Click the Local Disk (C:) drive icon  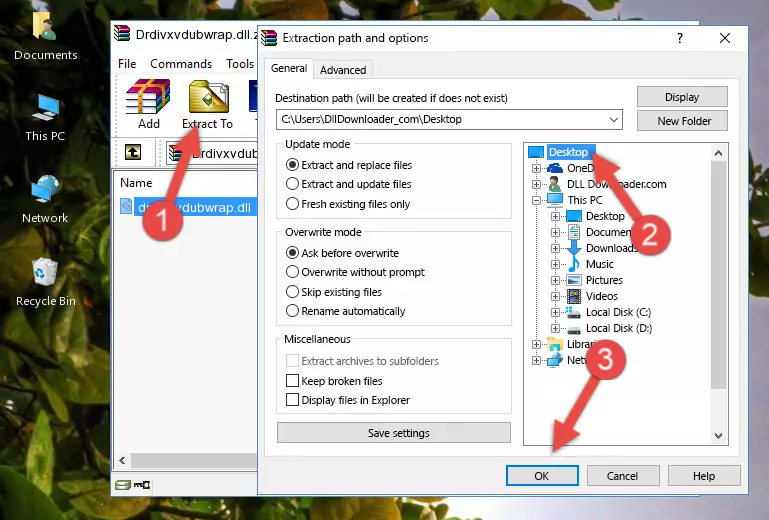pyautogui.click(x=574, y=312)
